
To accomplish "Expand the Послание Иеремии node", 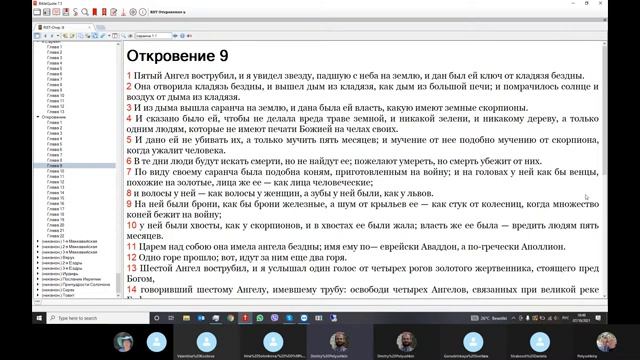I will pyautogui.click(x=38, y=279).
